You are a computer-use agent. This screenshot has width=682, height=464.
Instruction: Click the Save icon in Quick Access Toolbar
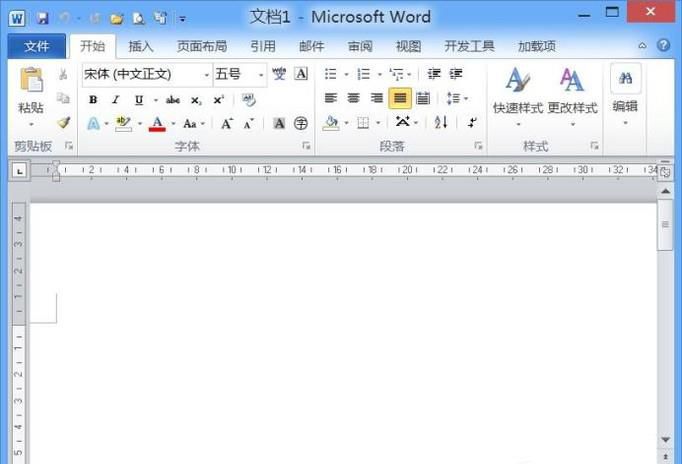[42, 18]
